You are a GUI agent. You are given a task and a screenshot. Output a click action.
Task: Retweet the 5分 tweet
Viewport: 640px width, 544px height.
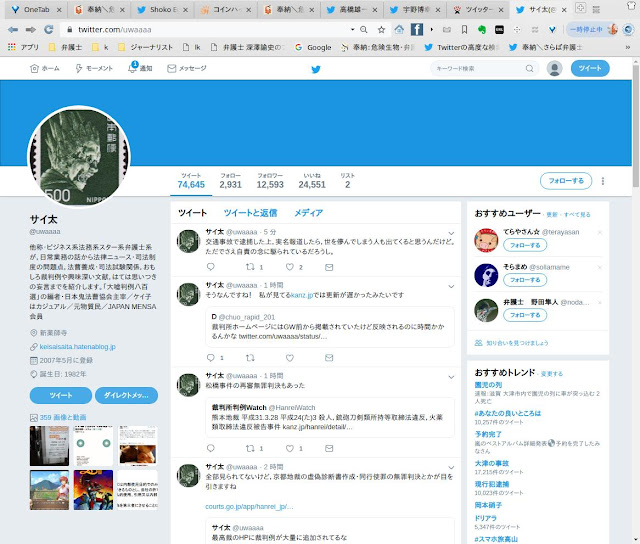[250, 267]
